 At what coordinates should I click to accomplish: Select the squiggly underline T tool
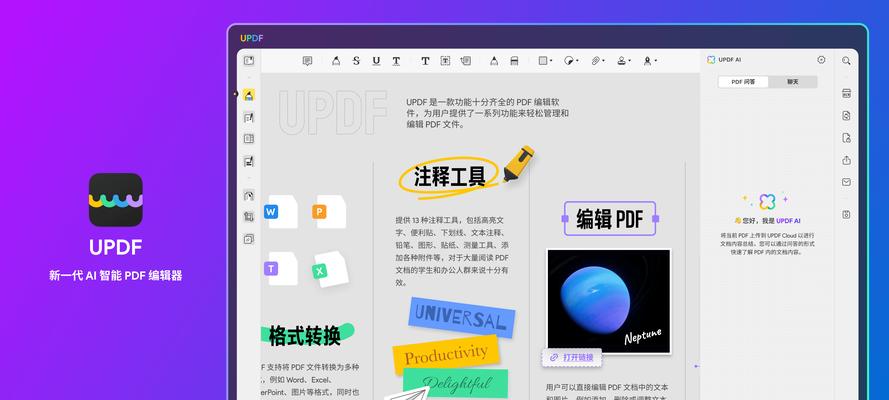(396, 61)
